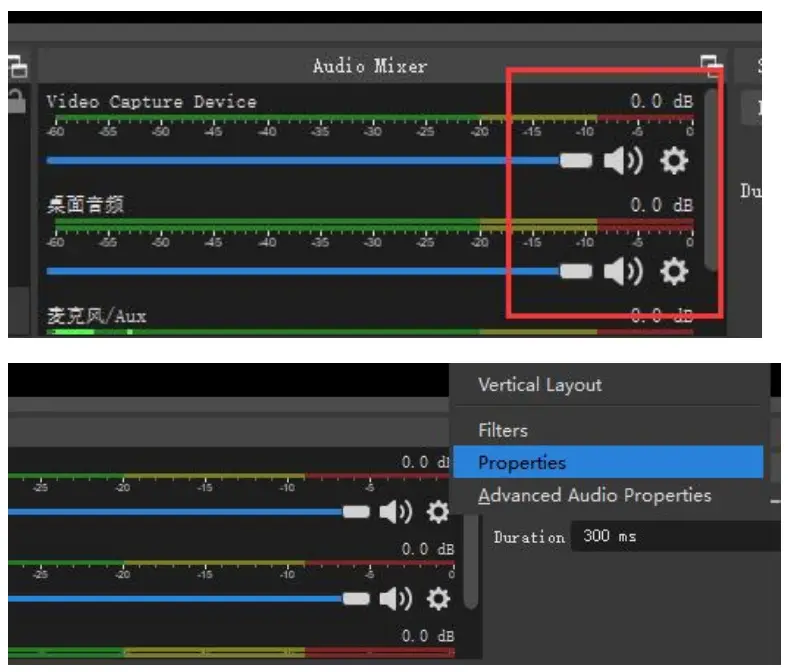Click the 麦克风/Aux source label
The image size is (789, 672).
(x=97, y=316)
